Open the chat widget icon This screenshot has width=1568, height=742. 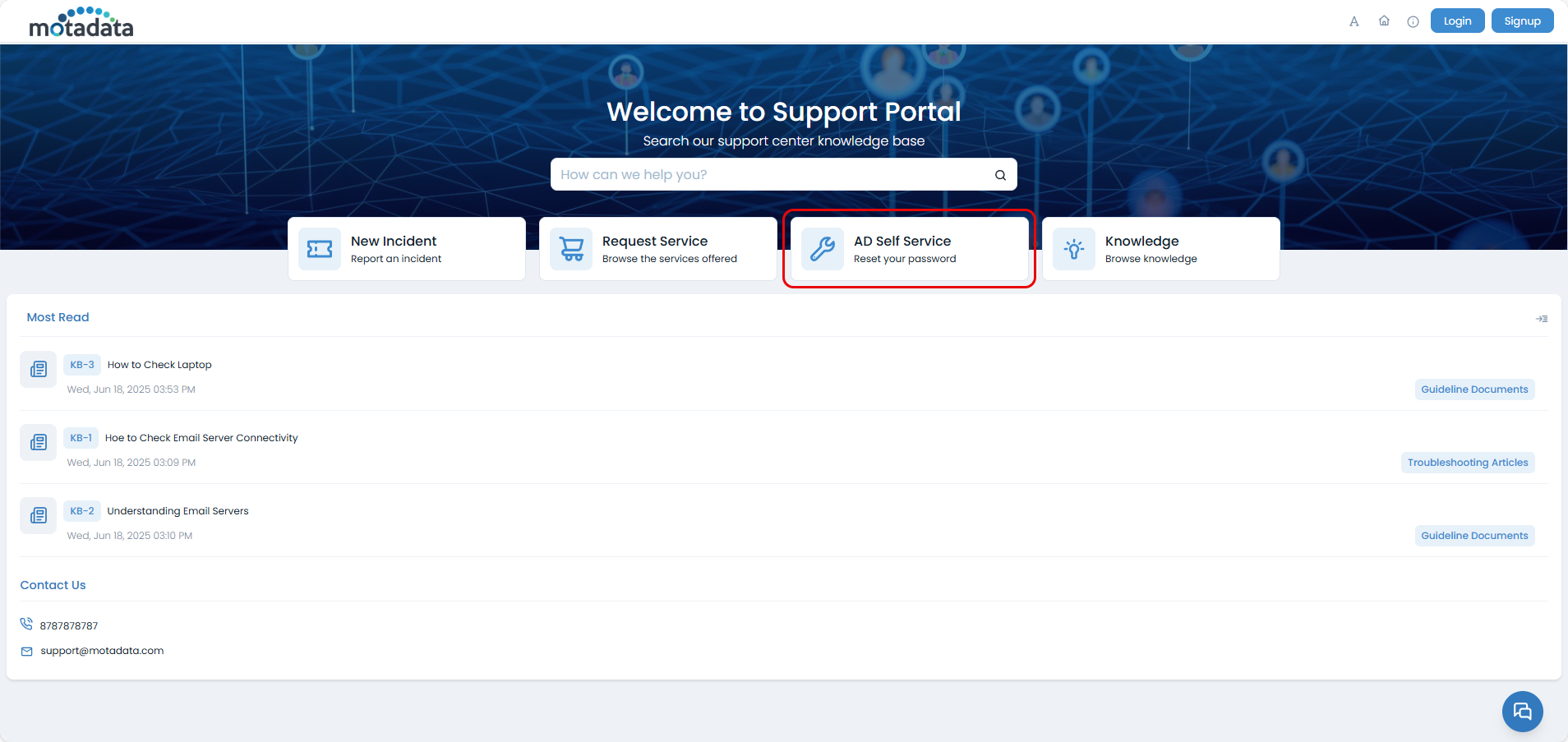[1522, 712]
